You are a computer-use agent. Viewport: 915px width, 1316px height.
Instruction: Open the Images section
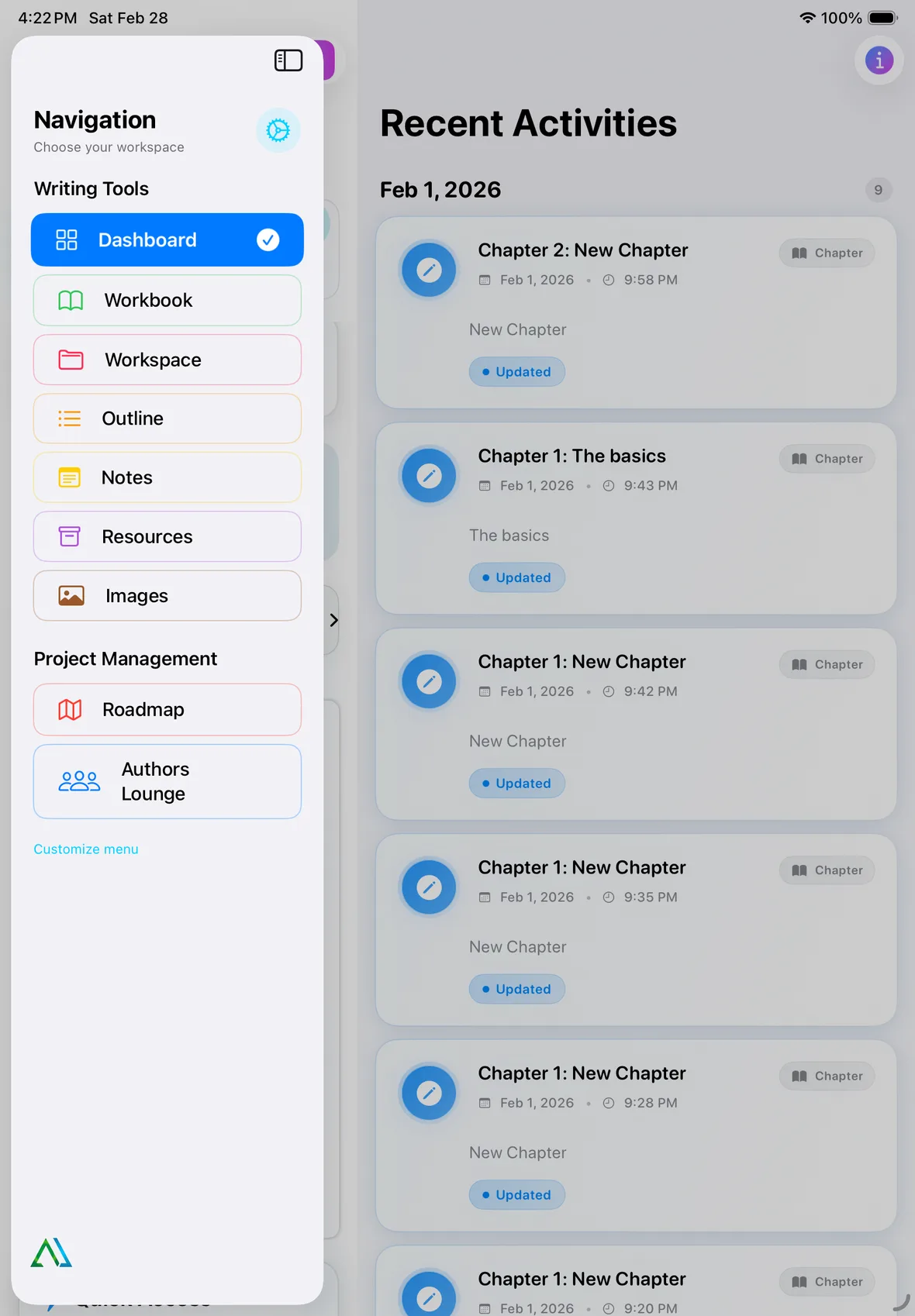click(x=167, y=595)
